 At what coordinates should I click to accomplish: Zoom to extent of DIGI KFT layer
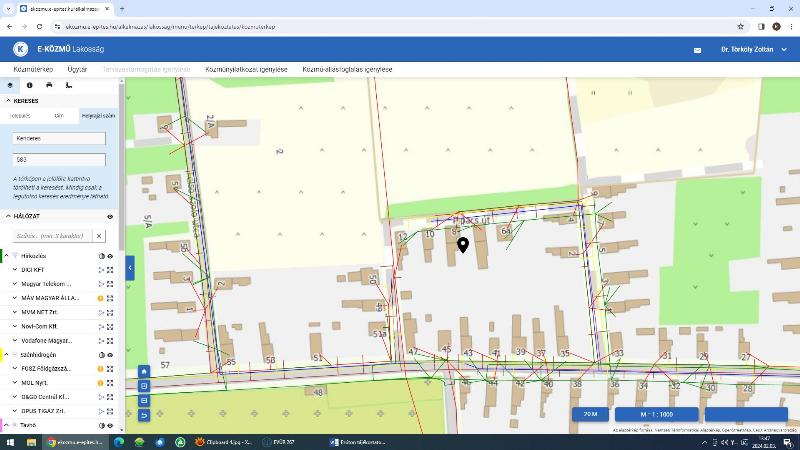pyautogui.click(x=110, y=270)
